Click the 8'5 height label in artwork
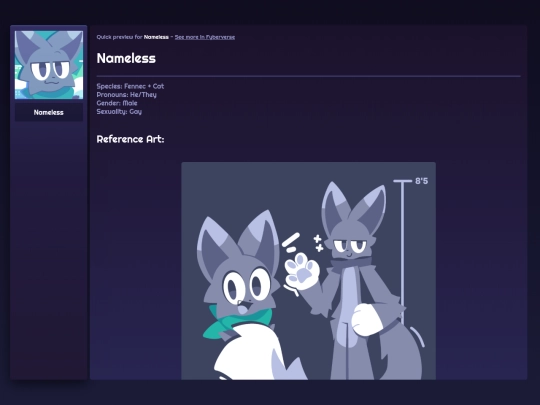540x405 pixels. pos(422,181)
